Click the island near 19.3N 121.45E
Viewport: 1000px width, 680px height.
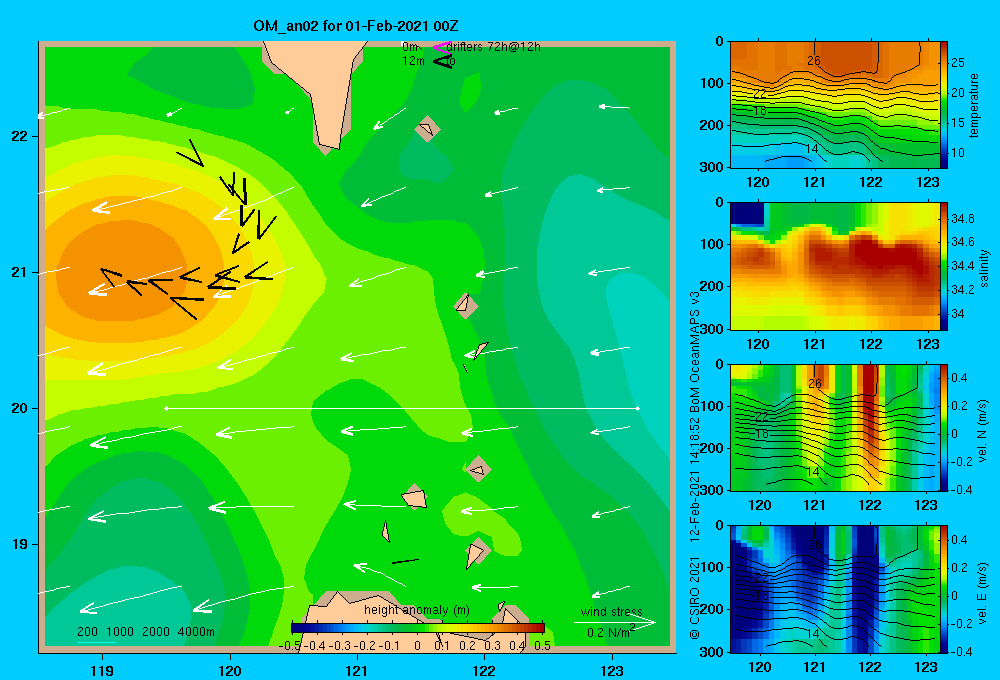(x=415, y=497)
